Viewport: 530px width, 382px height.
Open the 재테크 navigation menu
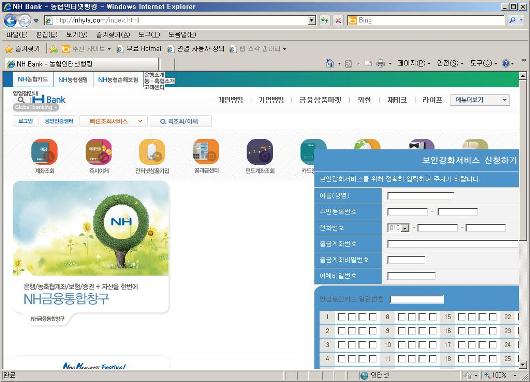397,100
